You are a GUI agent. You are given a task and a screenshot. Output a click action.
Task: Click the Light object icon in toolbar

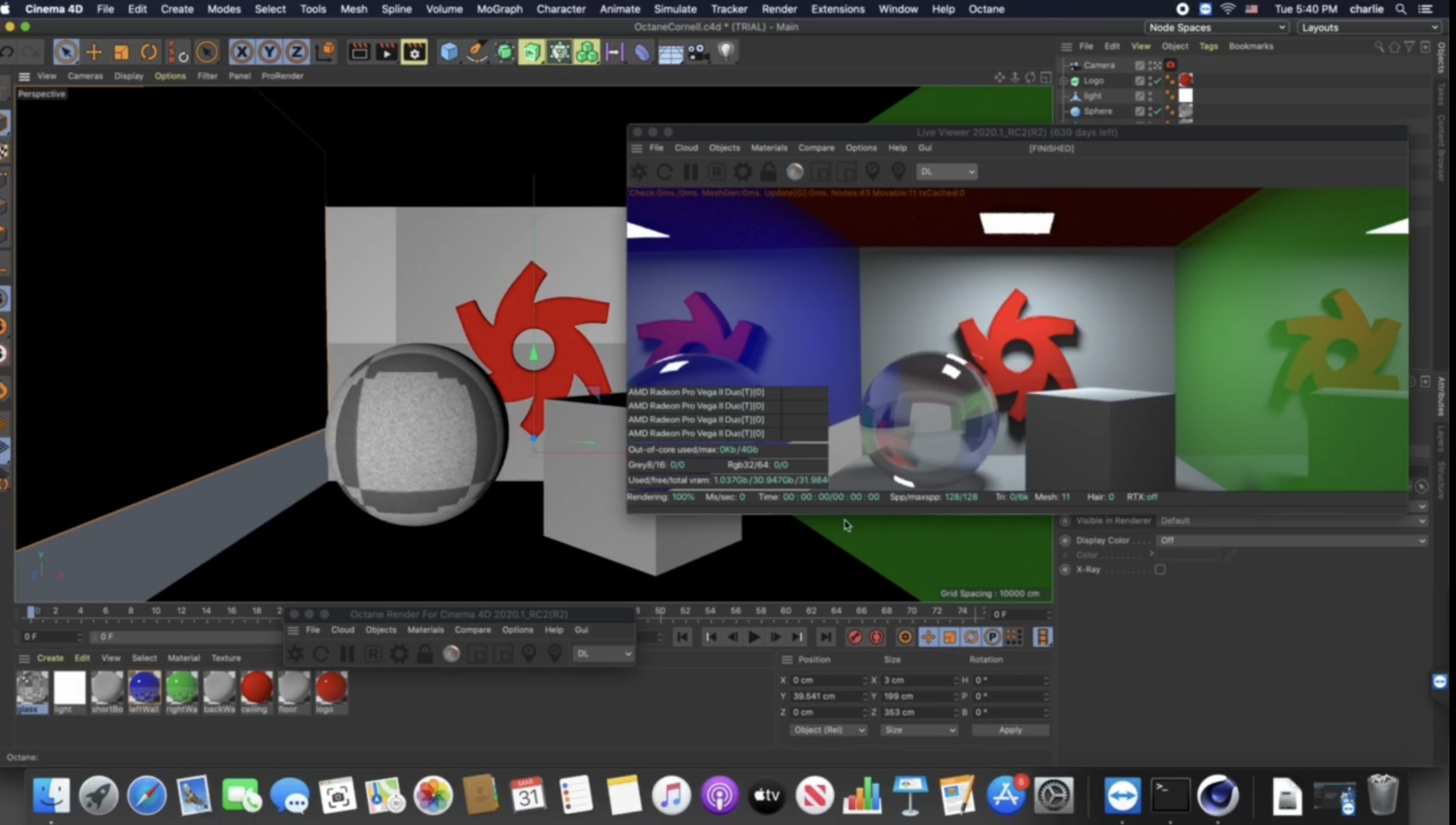tap(726, 52)
